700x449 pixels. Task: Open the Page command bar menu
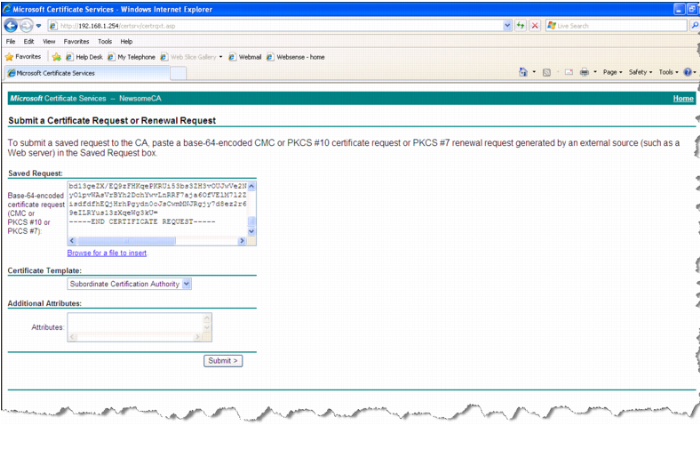(x=612, y=72)
